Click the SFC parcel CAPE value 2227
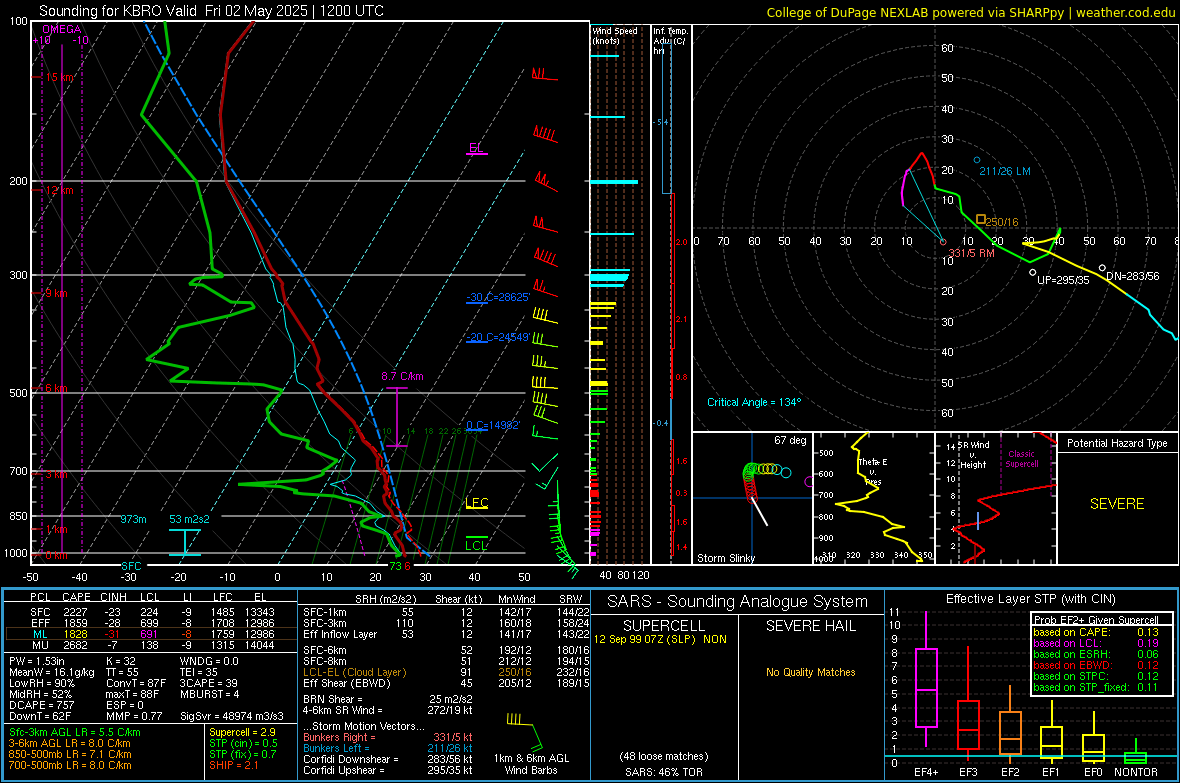The height and width of the screenshot is (783, 1180). (75, 612)
